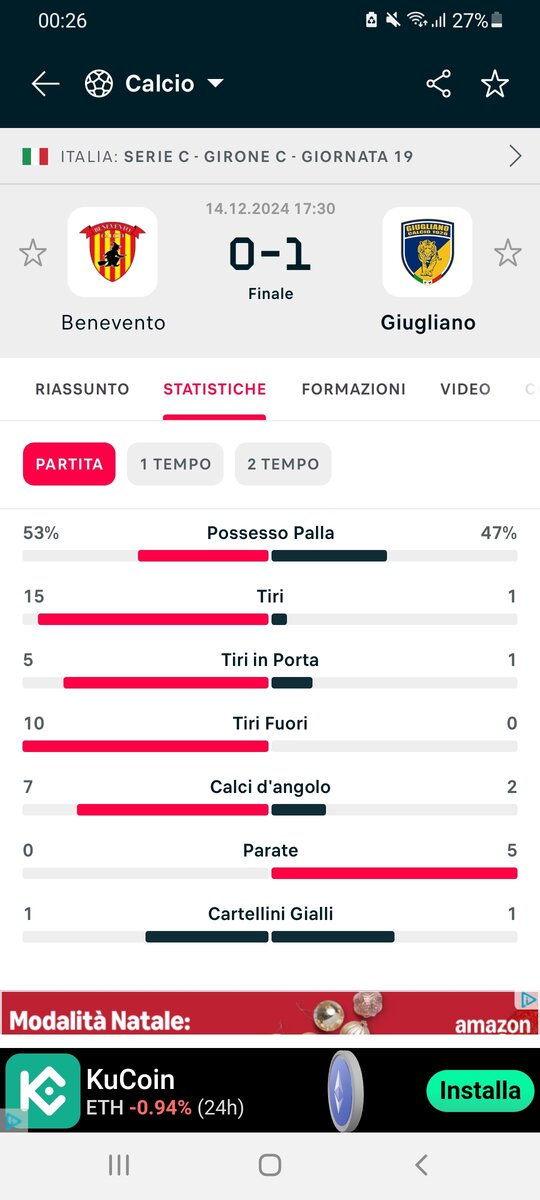Open Serie C Girone C chevron

point(516,156)
